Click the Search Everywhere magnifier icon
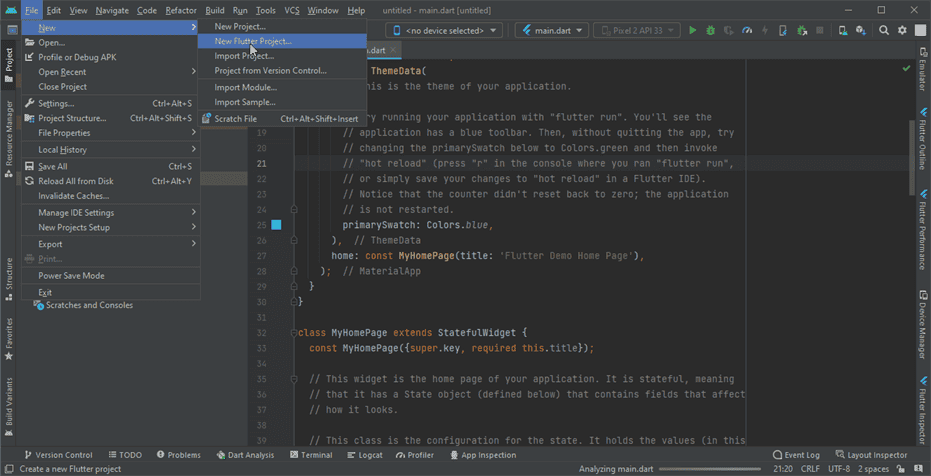 pos(885,31)
